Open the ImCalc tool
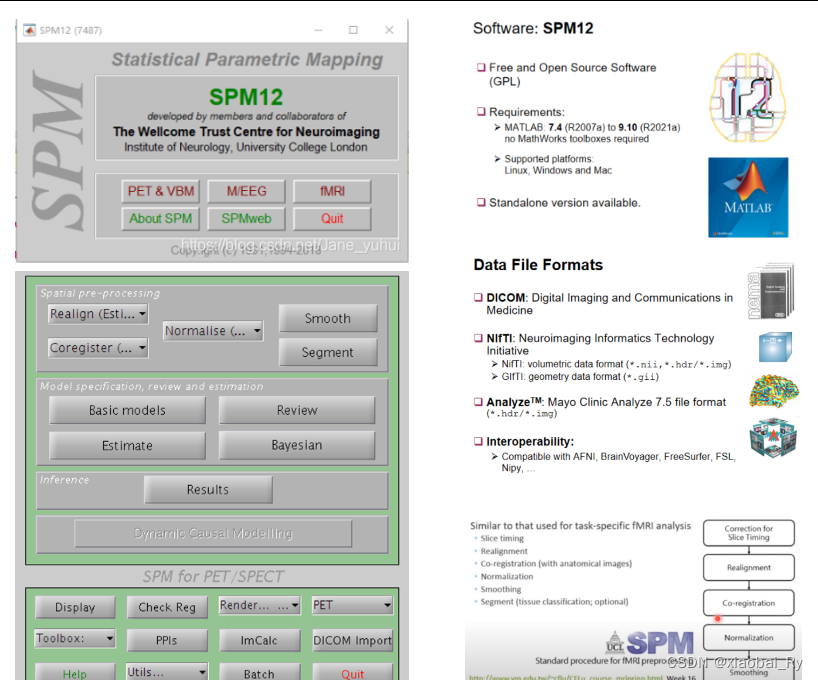The height and width of the screenshot is (680, 818). coord(259,640)
